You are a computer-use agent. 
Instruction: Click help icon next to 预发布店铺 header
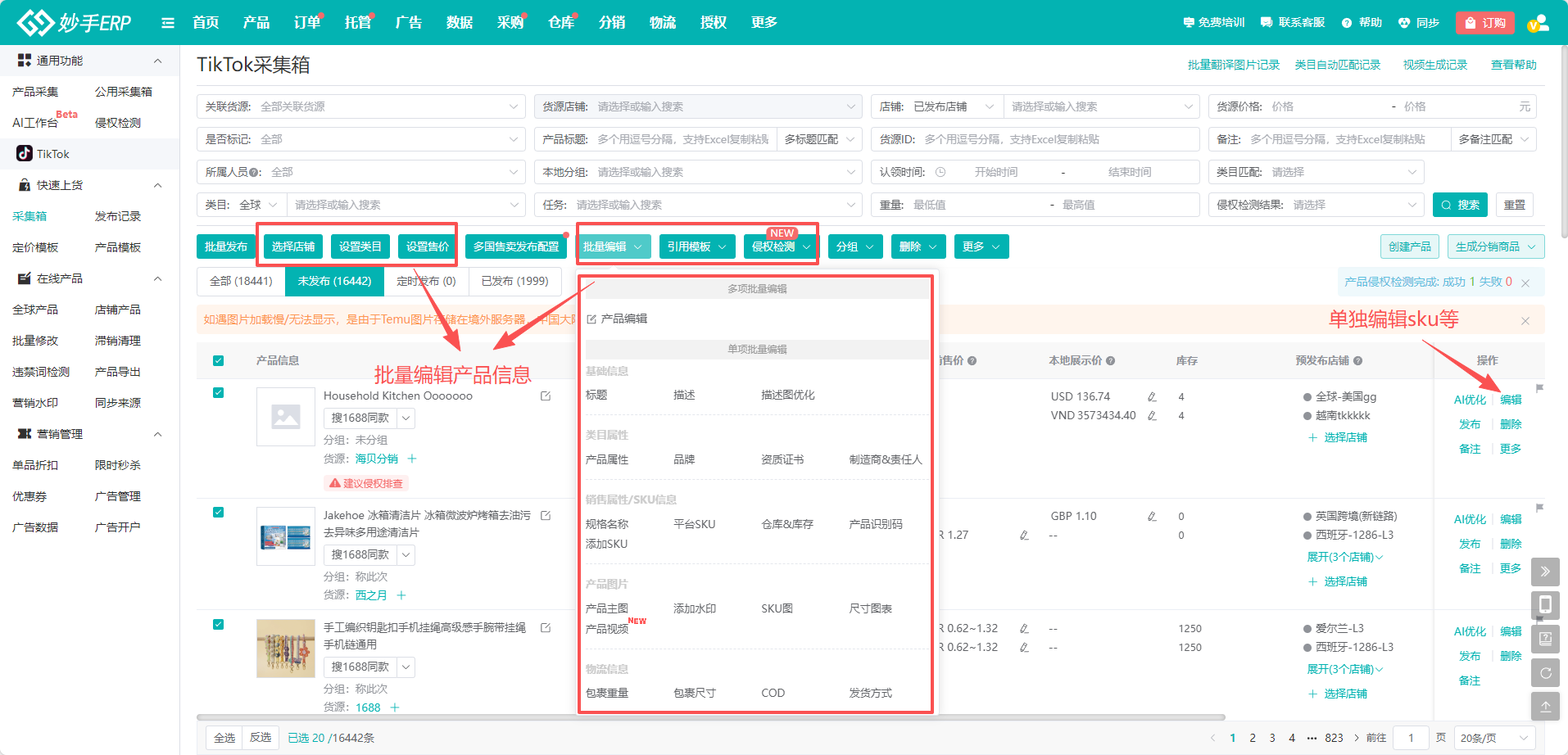coord(1357,361)
